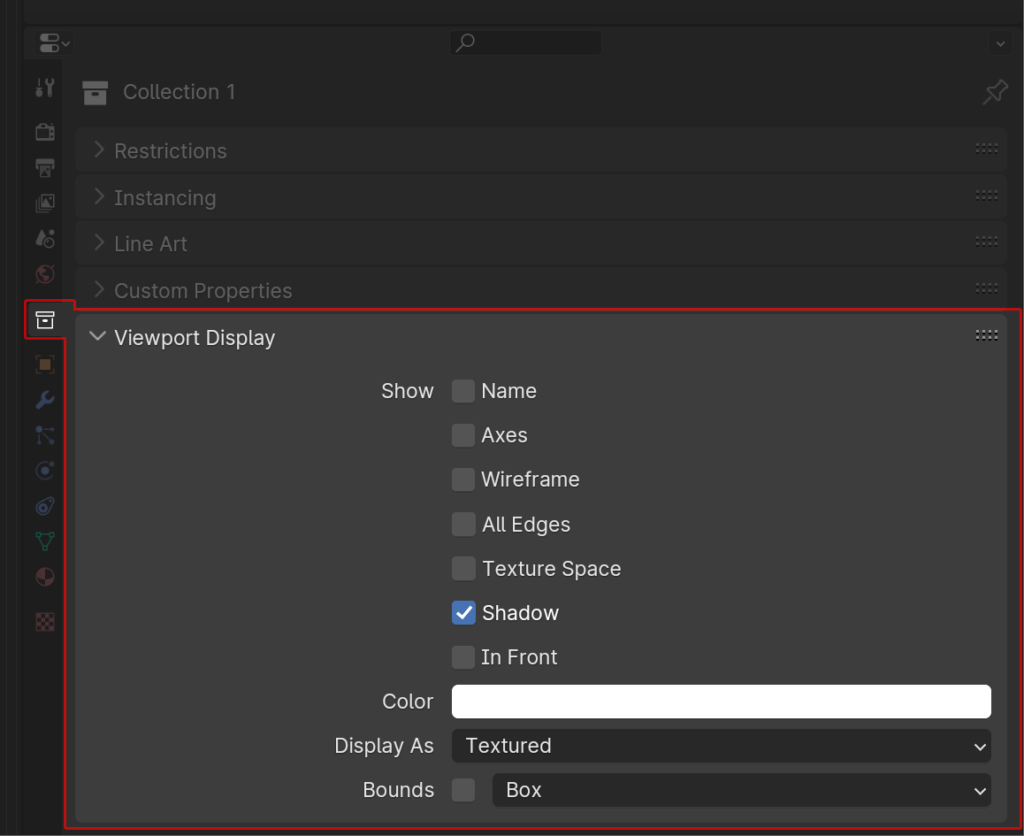Click the Collection 1 name text
The width and height of the screenshot is (1024, 836).
click(179, 92)
